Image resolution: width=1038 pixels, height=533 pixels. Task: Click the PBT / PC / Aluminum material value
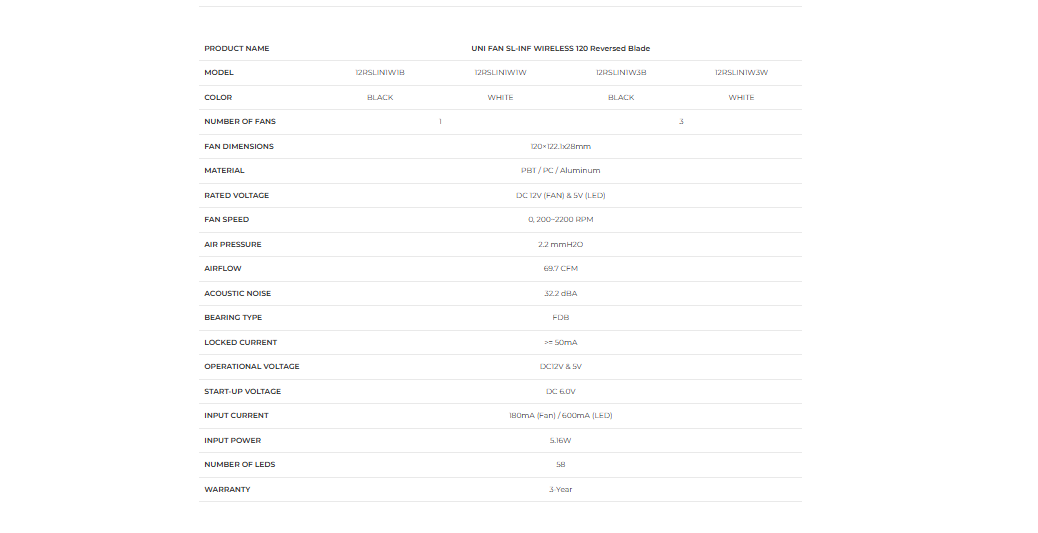point(560,171)
